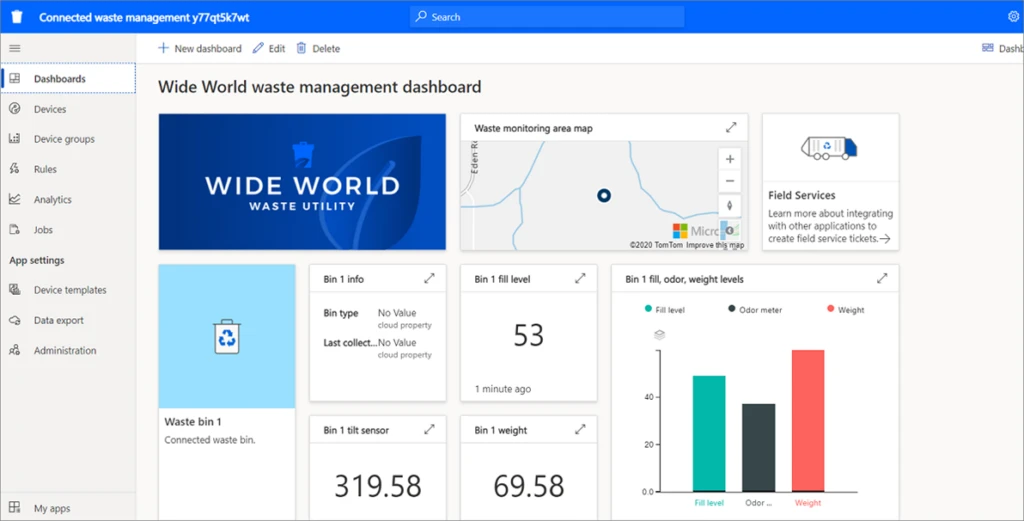1024x521 pixels.
Task: Open Jobs in the sidebar
Action: pyautogui.click(x=69, y=230)
